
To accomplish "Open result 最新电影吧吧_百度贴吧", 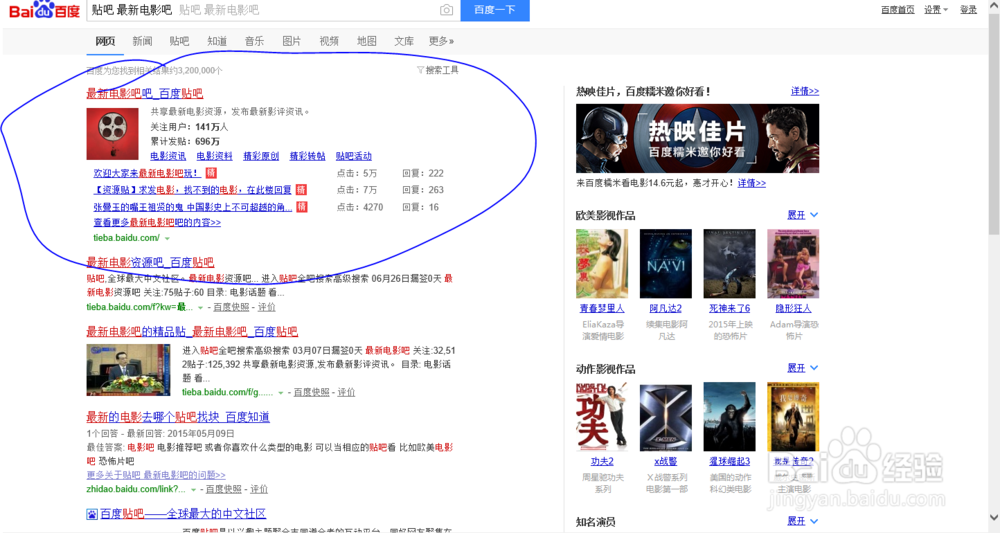I will tap(145, 94).
